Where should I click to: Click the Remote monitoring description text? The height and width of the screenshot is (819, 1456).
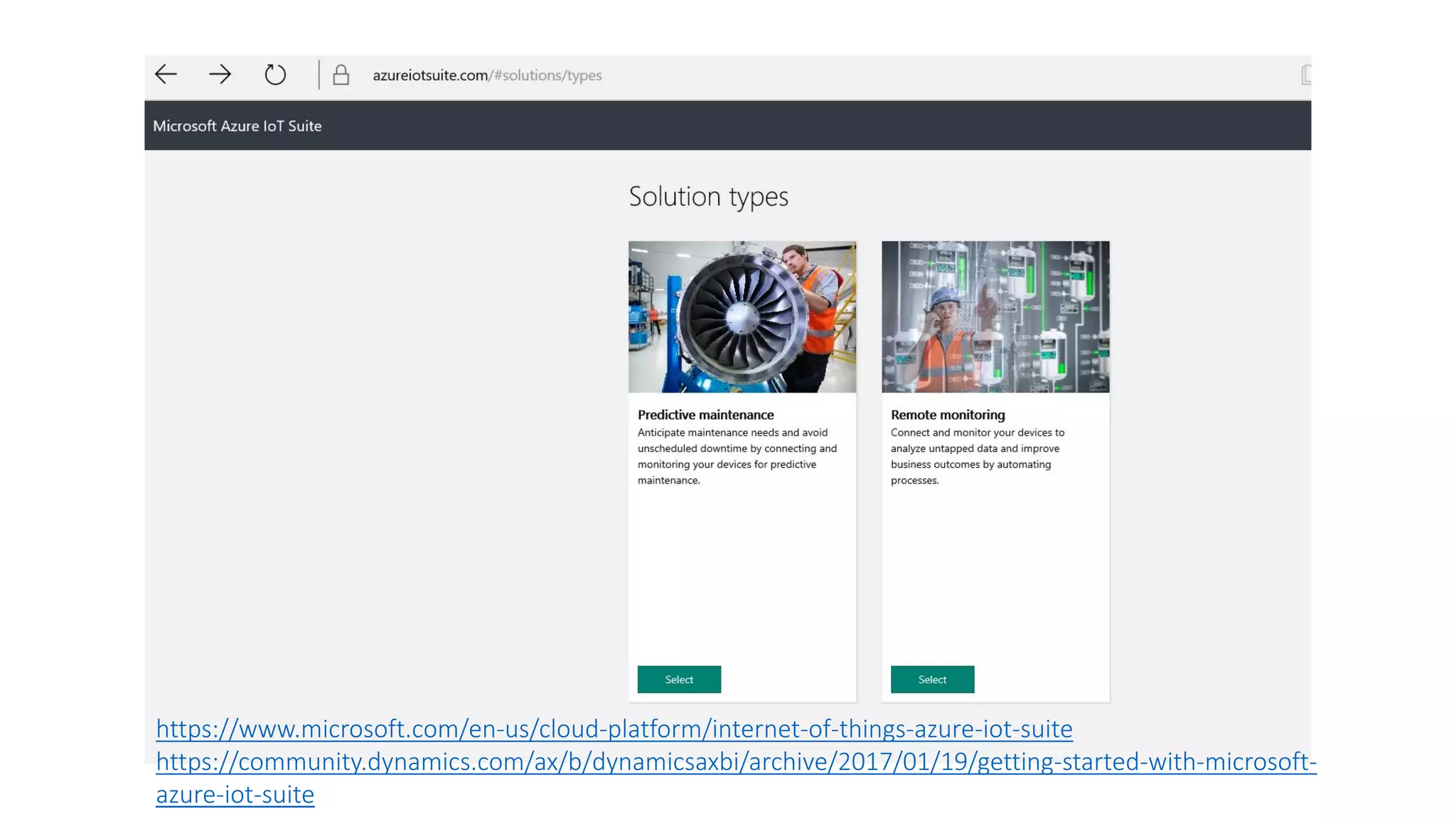(978, 456)
